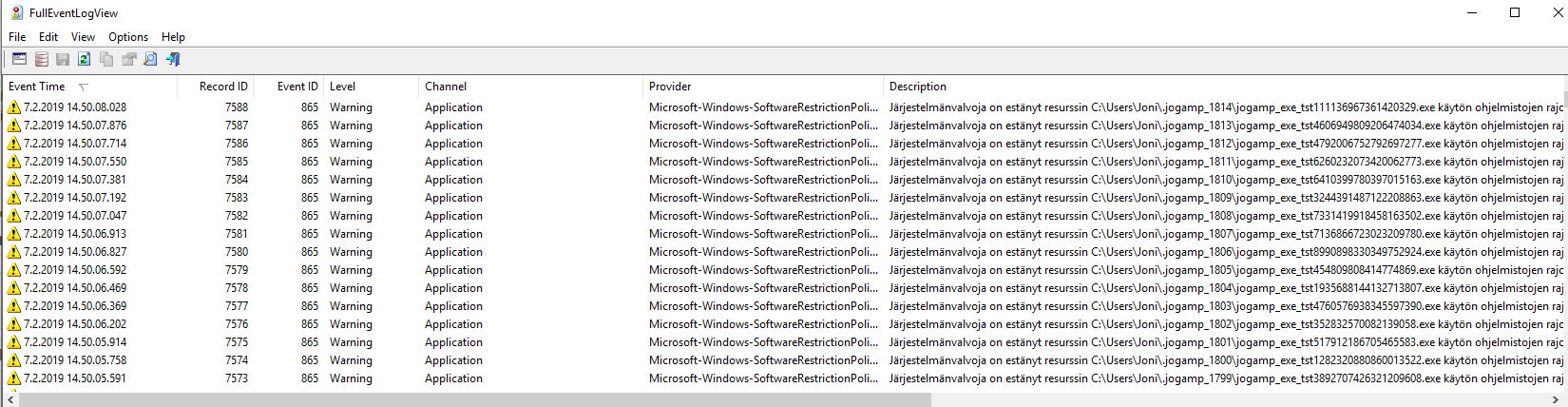Image resolution: width=1568 pixels, height=407 pixels.
Task: Click the horizontal scrollbar thumb
Action: pos(475,400)
